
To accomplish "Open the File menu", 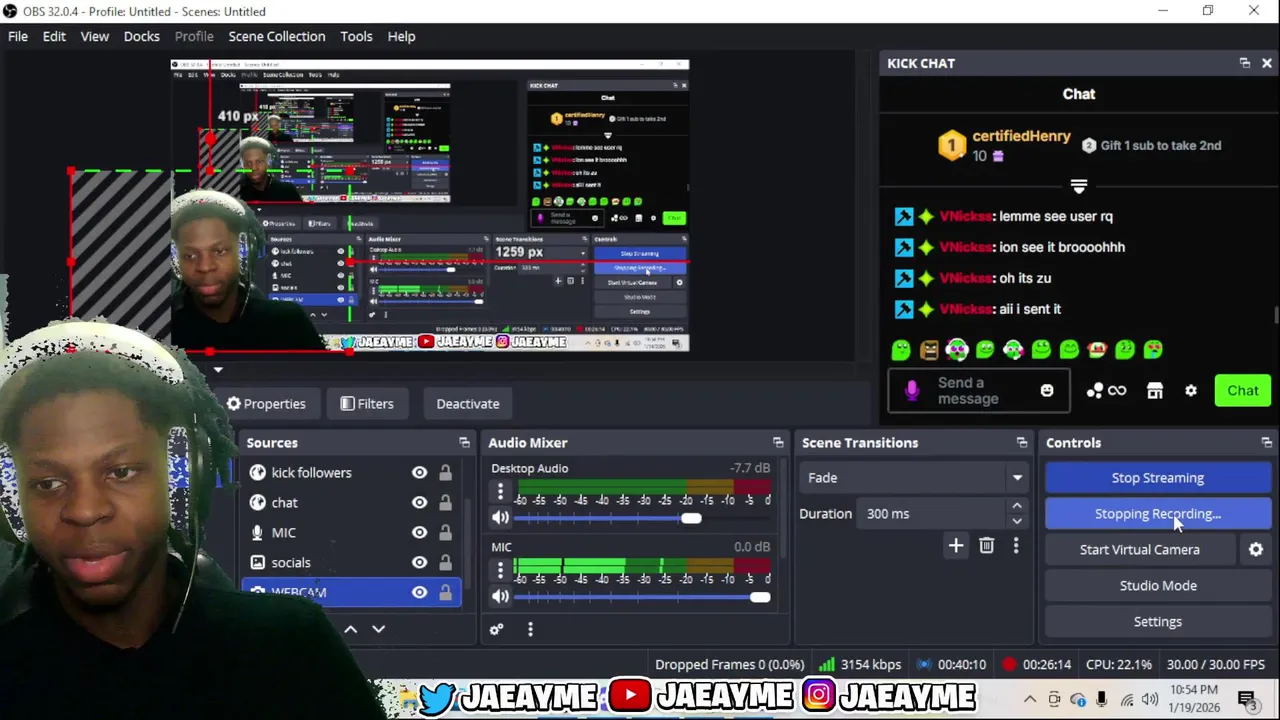I will (x=18, y=36).
